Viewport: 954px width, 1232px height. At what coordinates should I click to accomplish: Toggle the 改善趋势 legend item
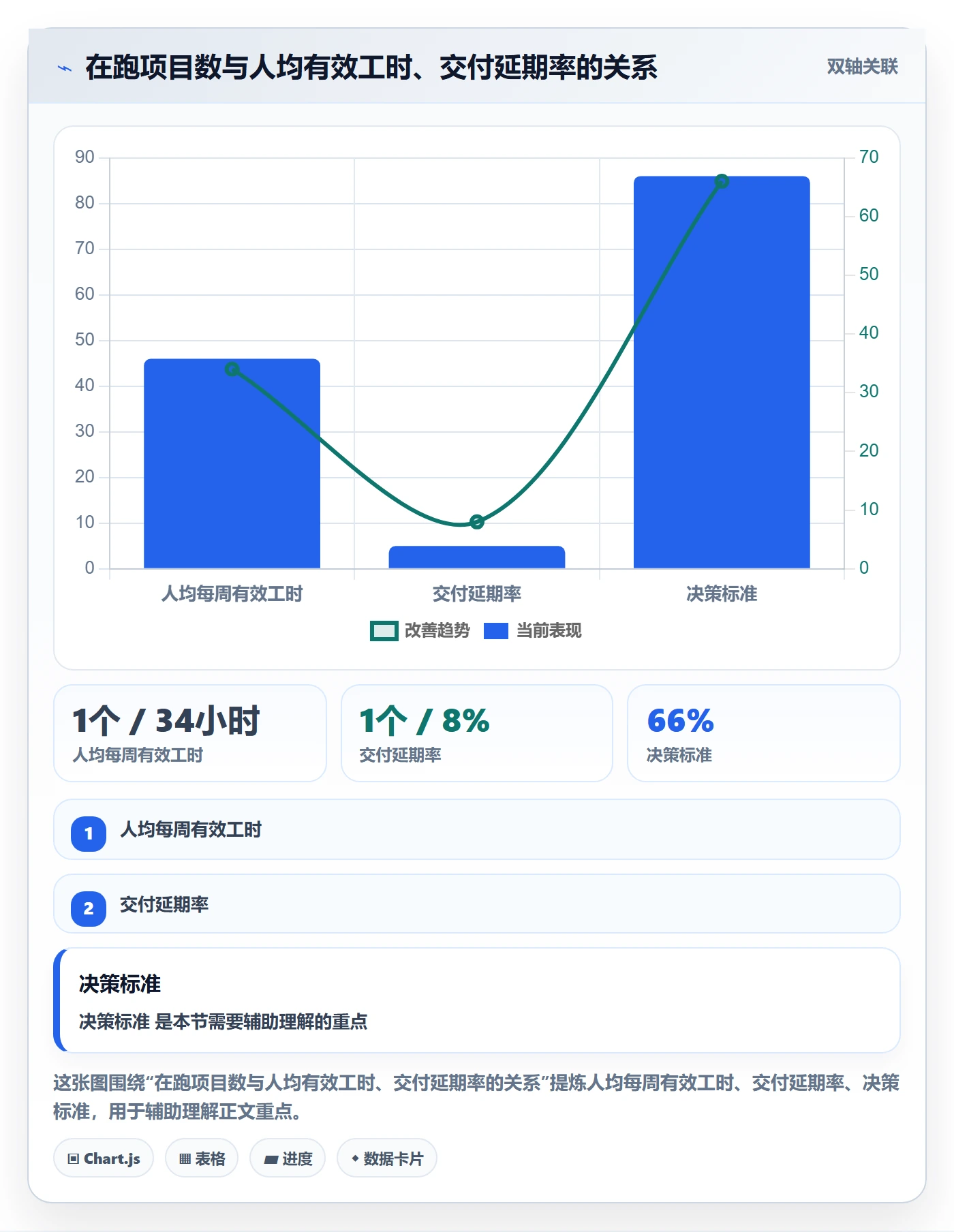pos(420,631)
